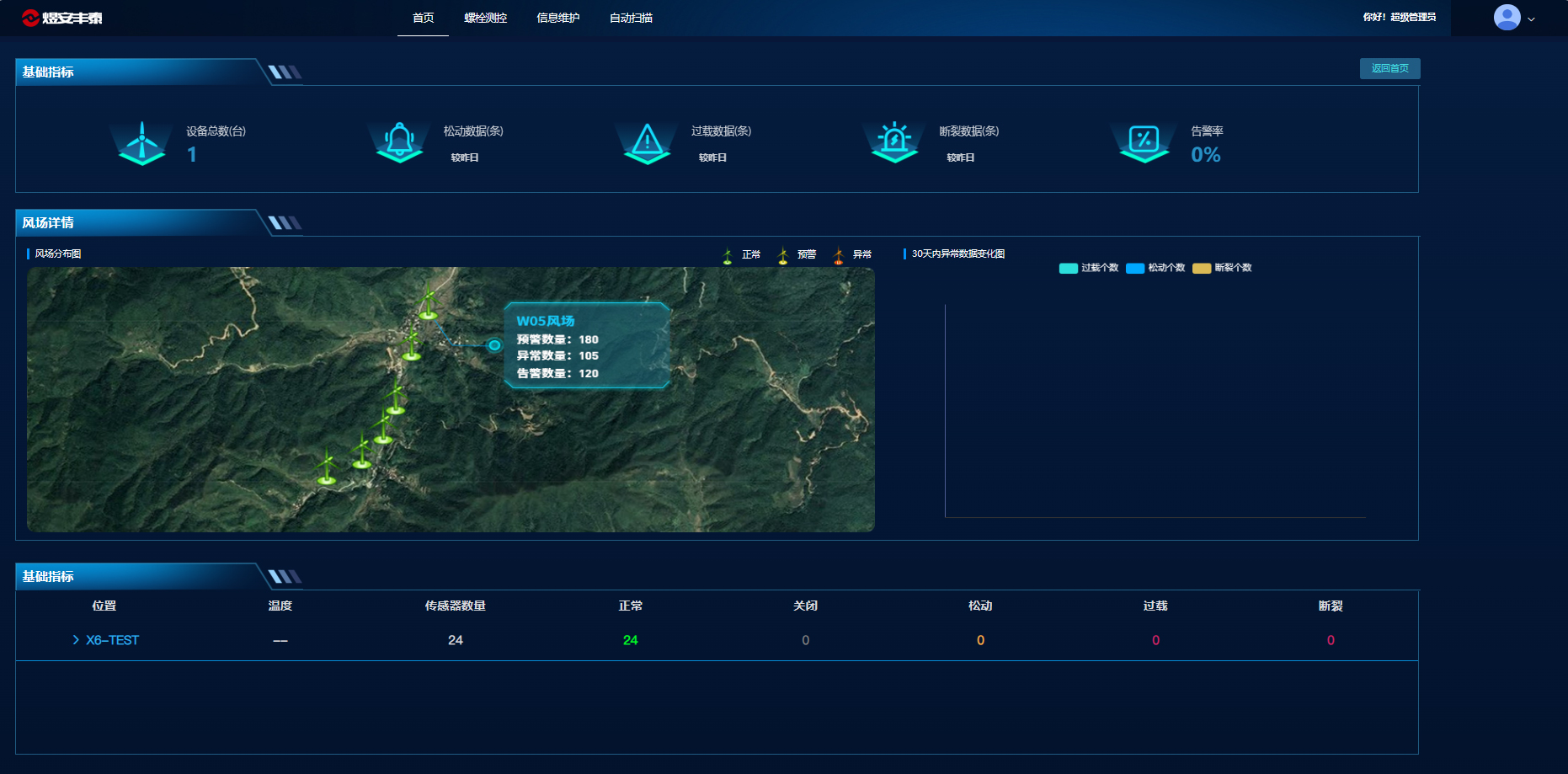Open the 螺栓测控 menu
1568x774 pixels.
tap(485, 18)
